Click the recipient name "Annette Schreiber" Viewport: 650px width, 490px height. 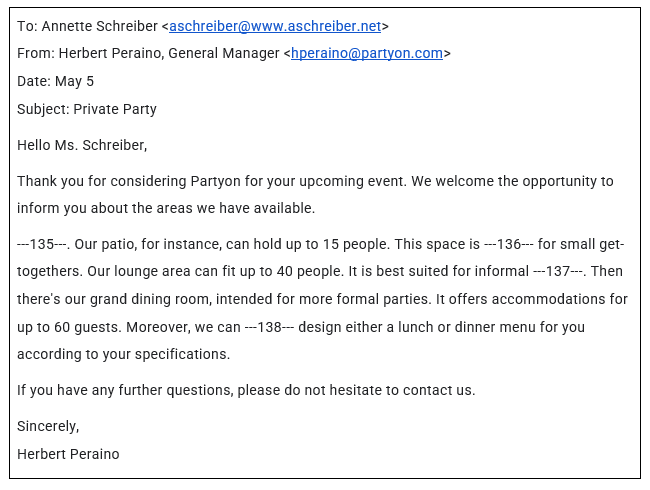[x=99, y=26]
